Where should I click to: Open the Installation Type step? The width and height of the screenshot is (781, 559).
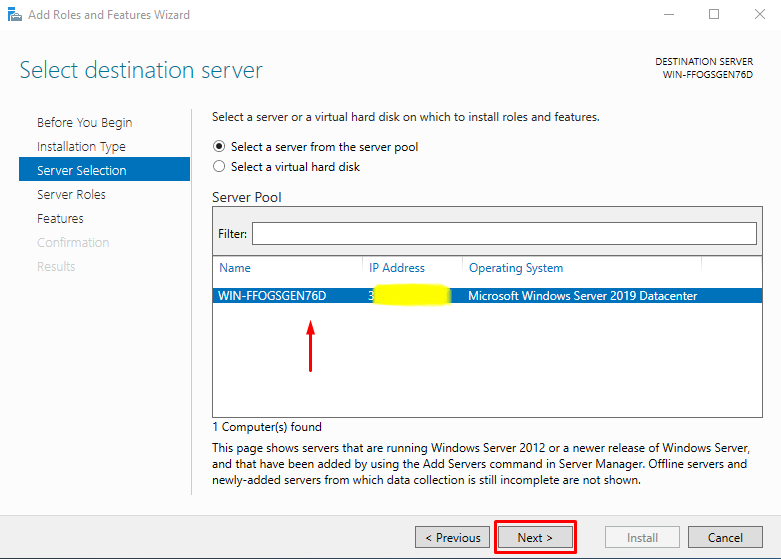(81, 147)
